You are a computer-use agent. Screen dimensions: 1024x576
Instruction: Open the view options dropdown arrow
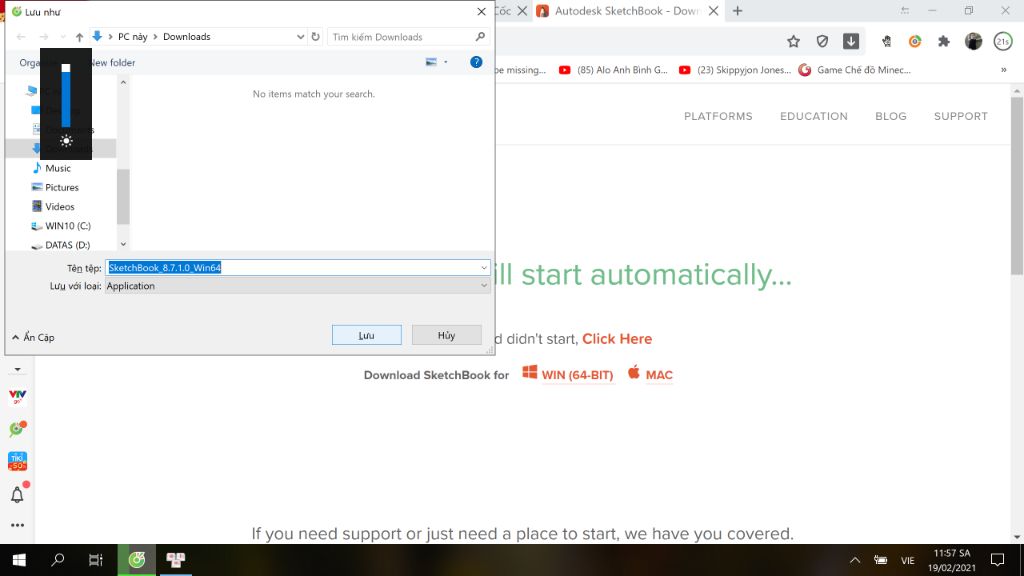tap(446, 62)
